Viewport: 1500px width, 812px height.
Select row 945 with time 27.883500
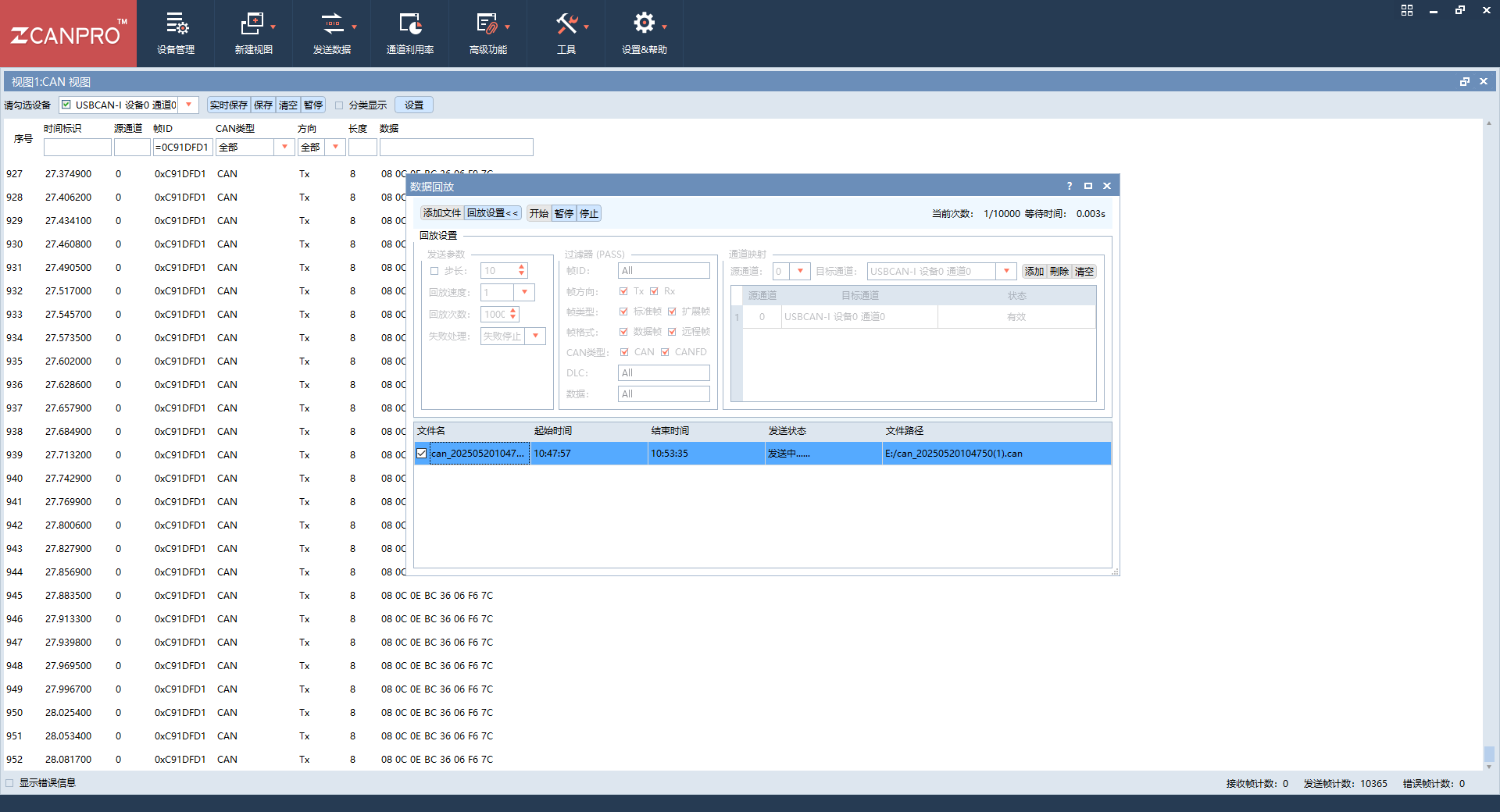[742, 596]
